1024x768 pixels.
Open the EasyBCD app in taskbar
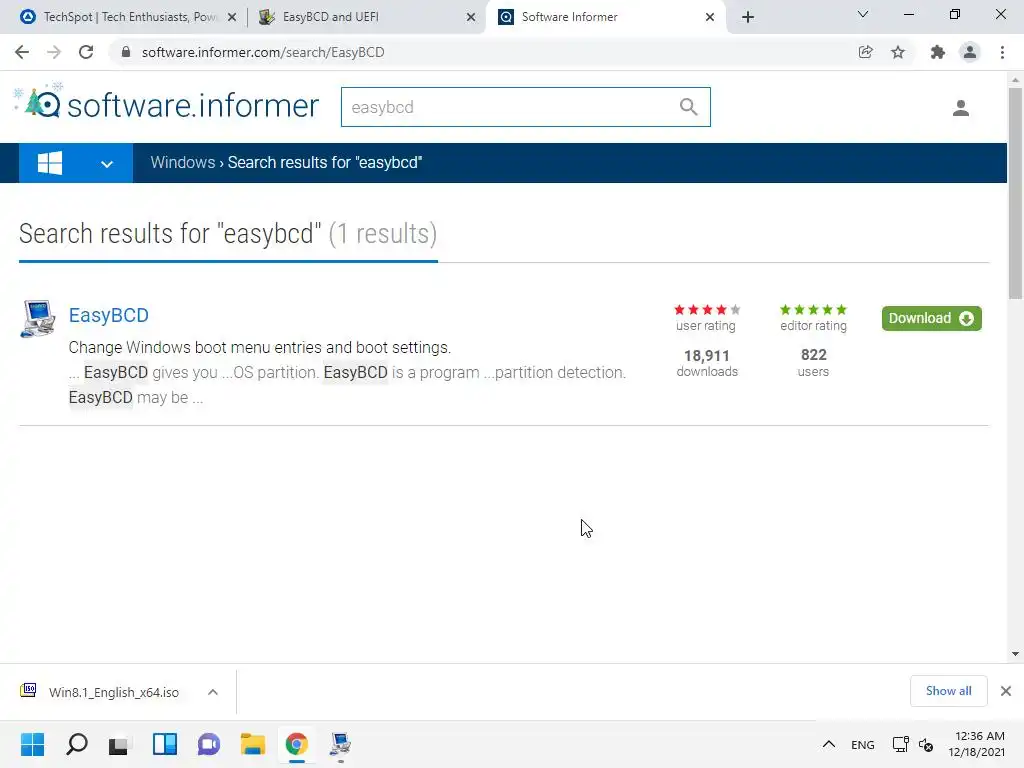(x=340, y=744)
